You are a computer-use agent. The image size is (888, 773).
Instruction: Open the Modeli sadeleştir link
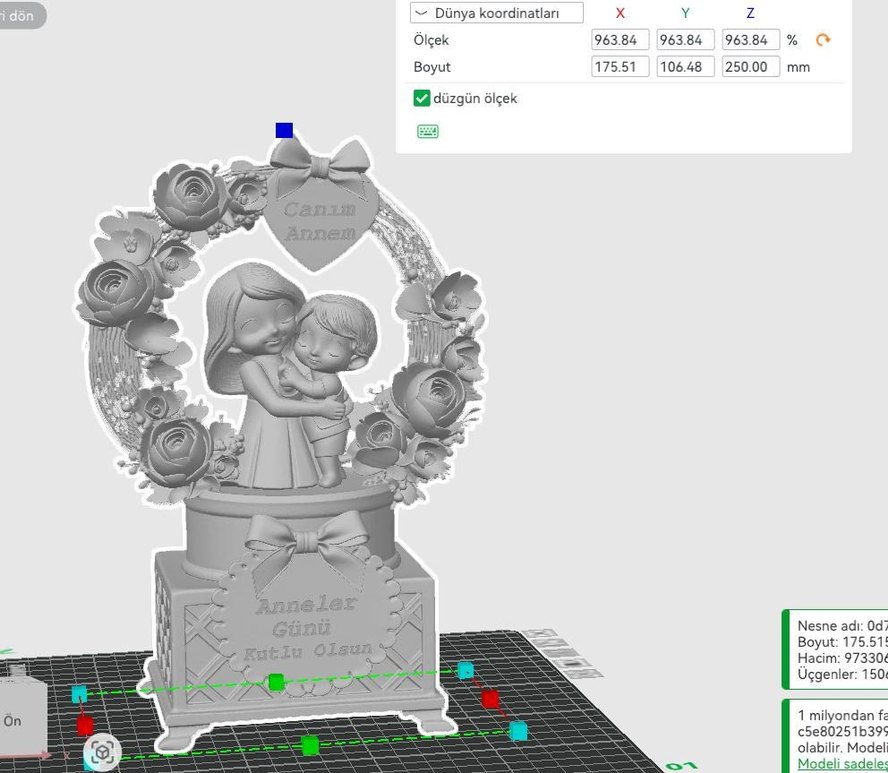pyautogui.click(x=842, y=764)
